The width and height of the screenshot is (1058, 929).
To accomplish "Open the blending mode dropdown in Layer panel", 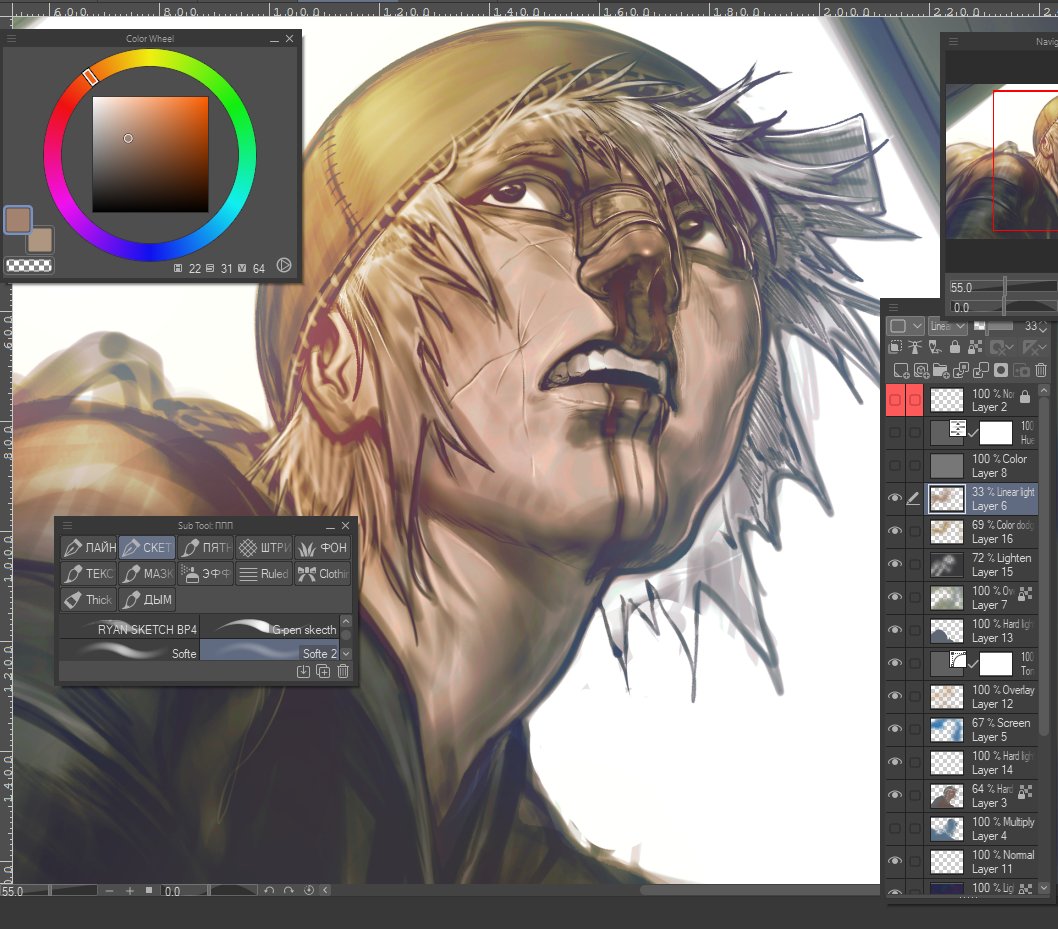I will point(948,327).
